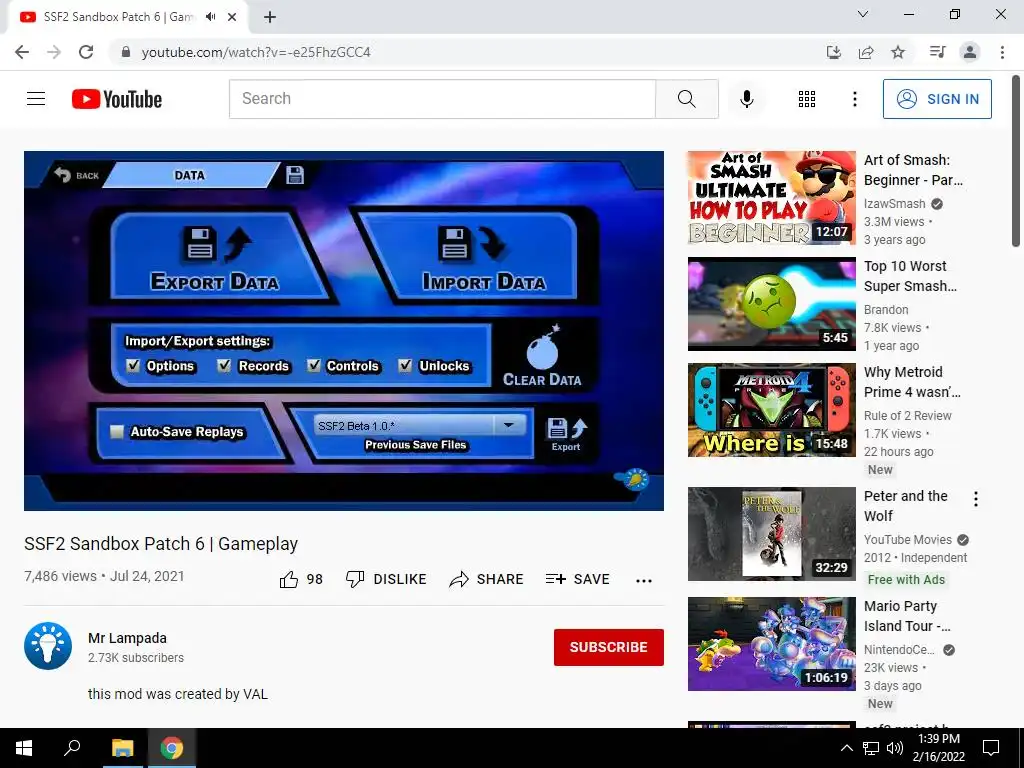The image size is (1024, 768).
Task: Open the Chrome profile avatar
Action: [970, 52]
